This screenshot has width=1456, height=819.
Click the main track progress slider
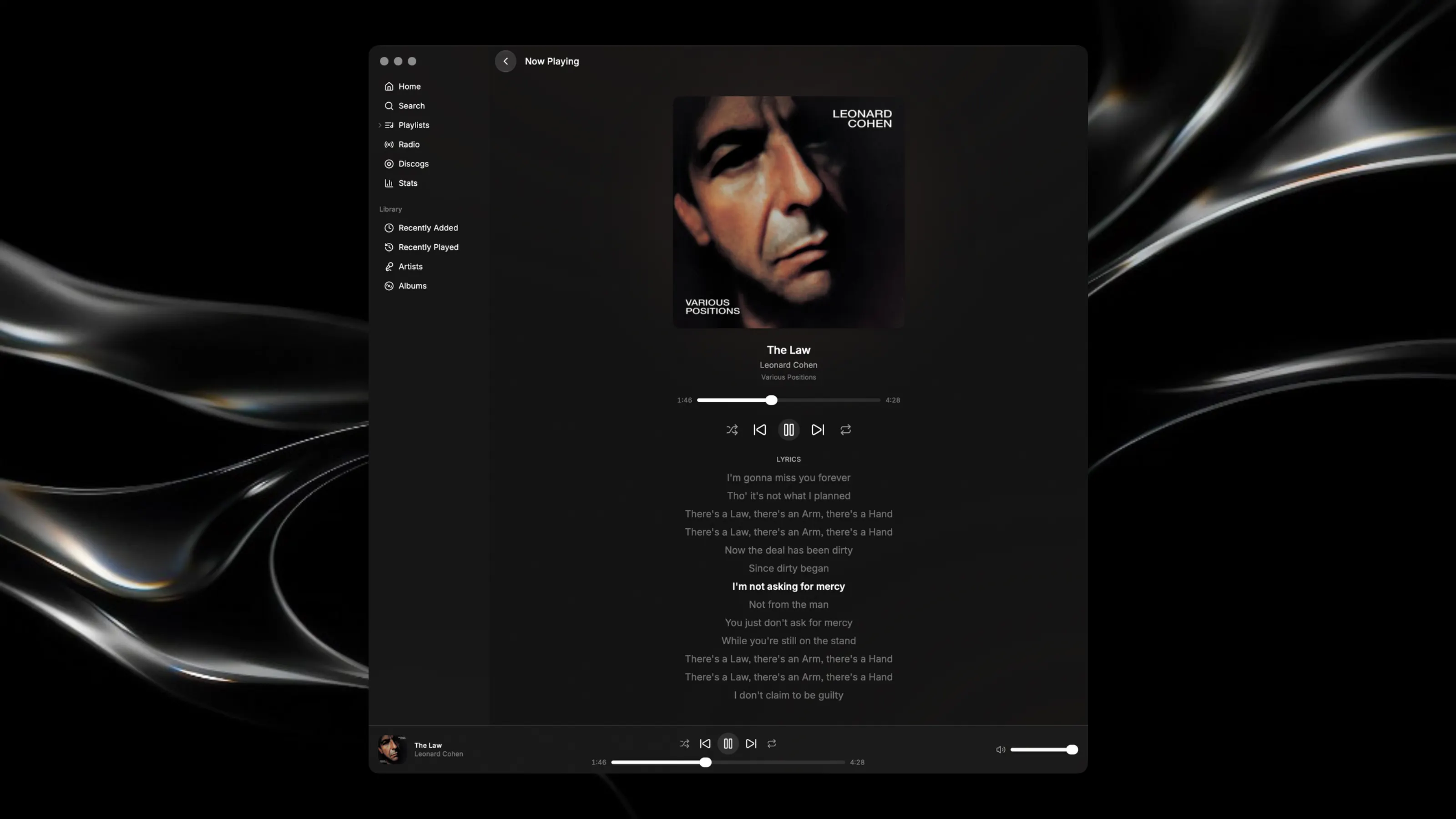pos(789,400)
